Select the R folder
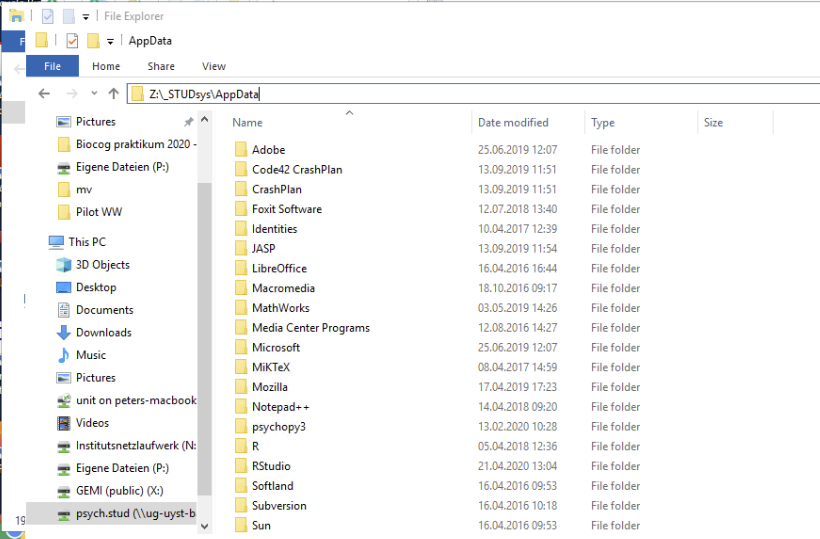 tap(255, 446)
